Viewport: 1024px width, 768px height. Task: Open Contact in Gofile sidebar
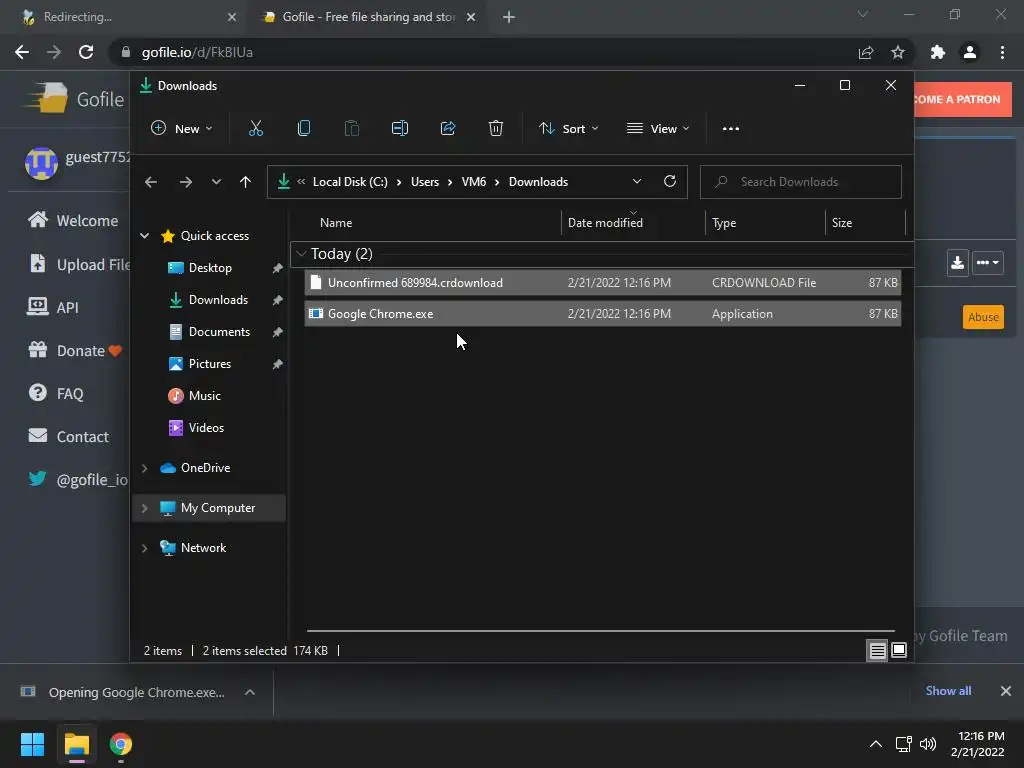point(68,437)
